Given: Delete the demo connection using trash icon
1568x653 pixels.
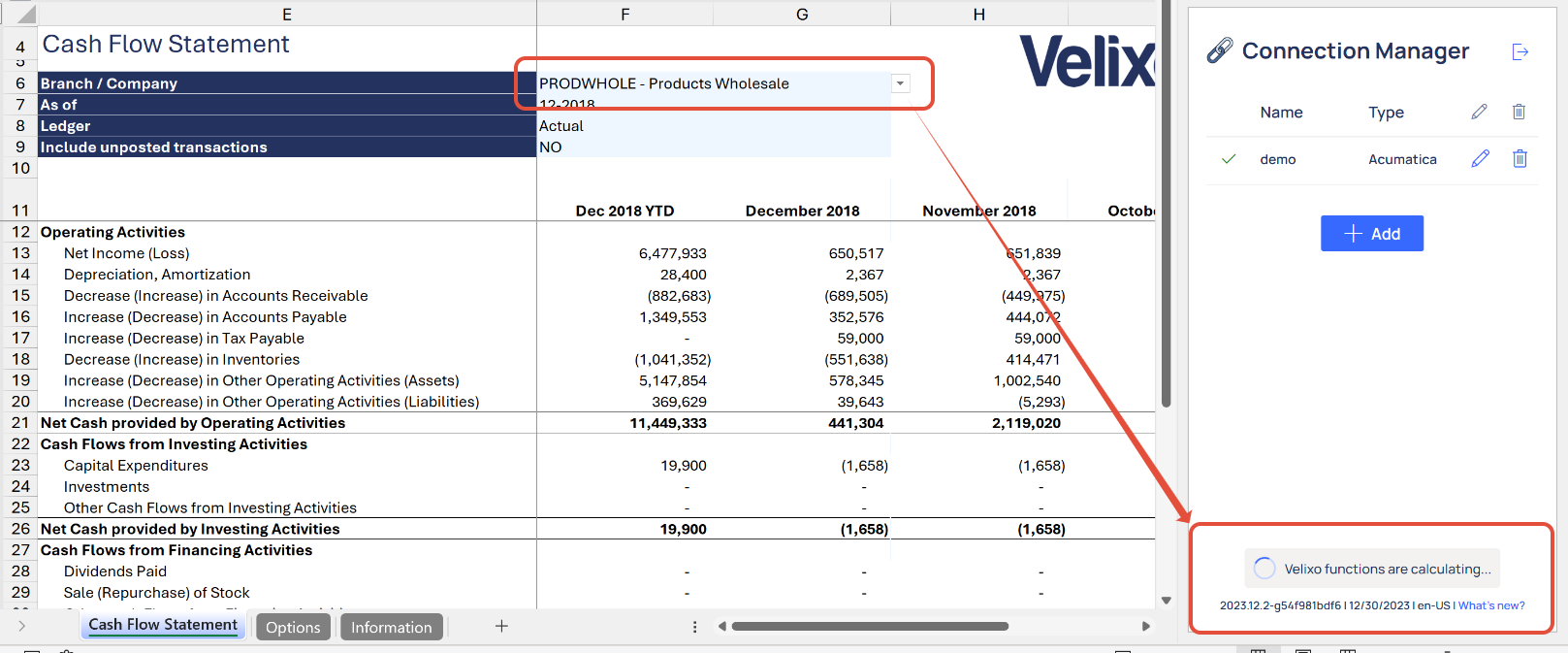Looking at the screenshot, I should [1520, 158].
